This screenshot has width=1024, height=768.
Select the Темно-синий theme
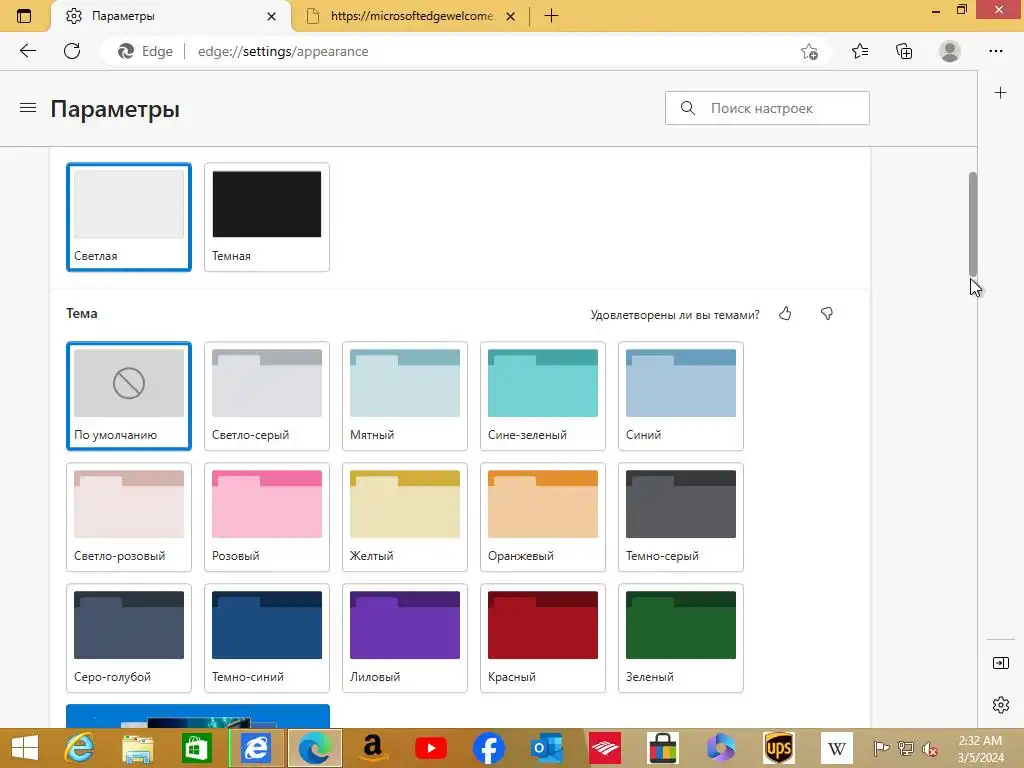coord(266,638)
